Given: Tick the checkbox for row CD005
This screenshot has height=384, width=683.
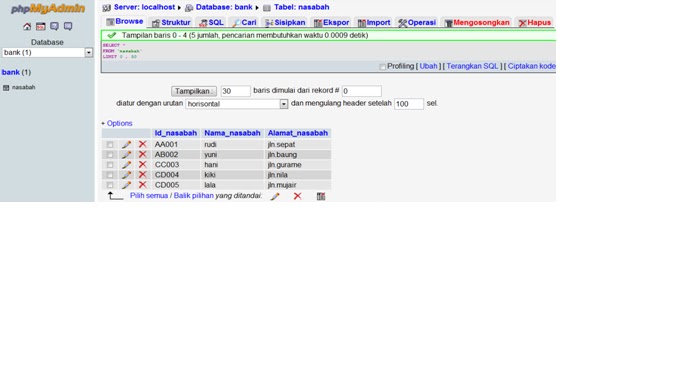Looking at the screenshot, I should click(x=110, y=185).
